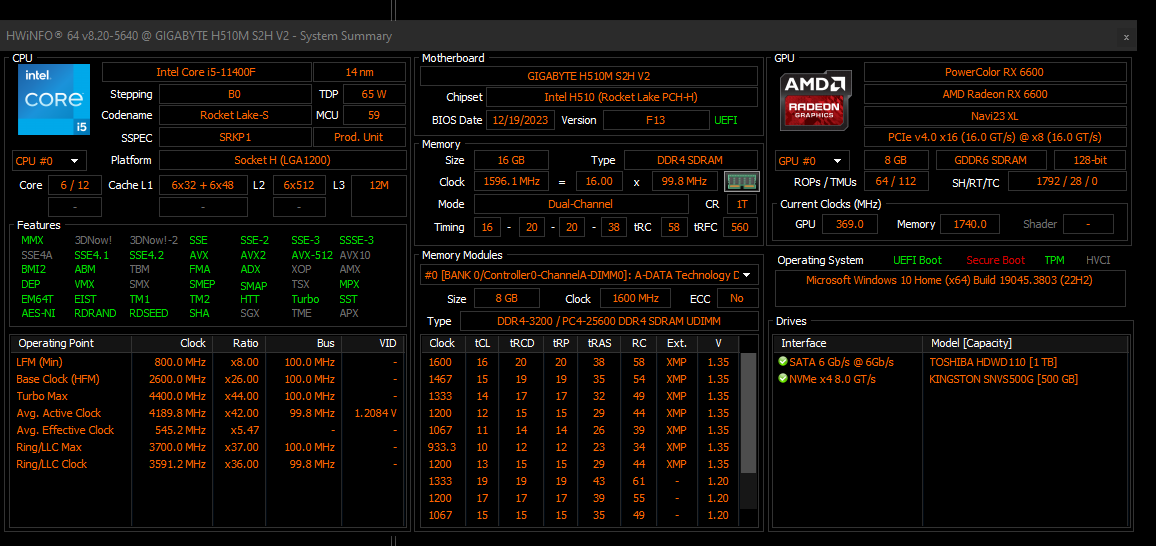Image resolution: width=1156 pixels, height=546 pixels.
Task: Click the AES-NI feature flag
Action: (x=38, y=313)
